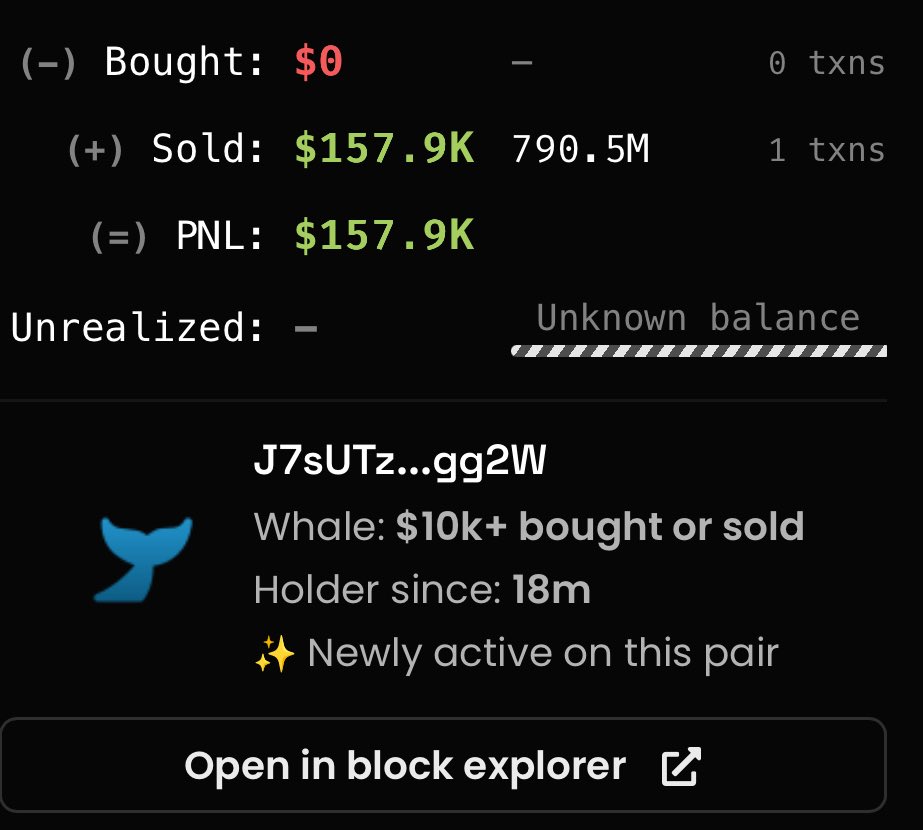Open in block explorer button
This screenshot has width=923, height=830.
443,765
